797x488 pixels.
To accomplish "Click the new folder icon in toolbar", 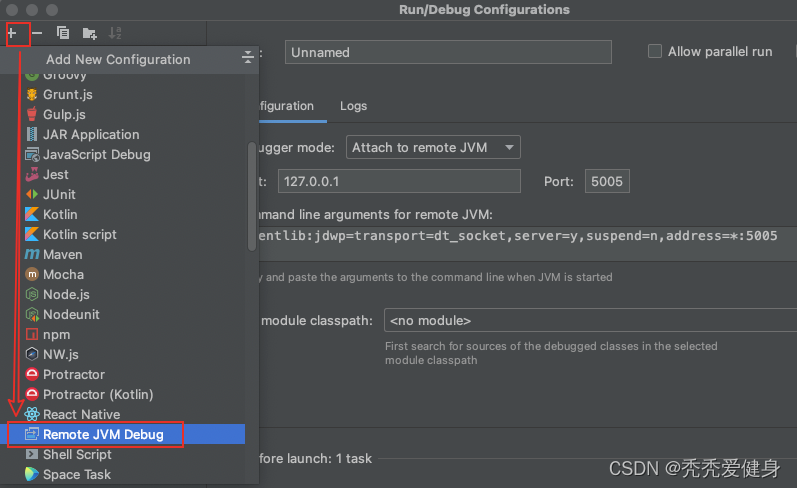I will coord(90,33).
